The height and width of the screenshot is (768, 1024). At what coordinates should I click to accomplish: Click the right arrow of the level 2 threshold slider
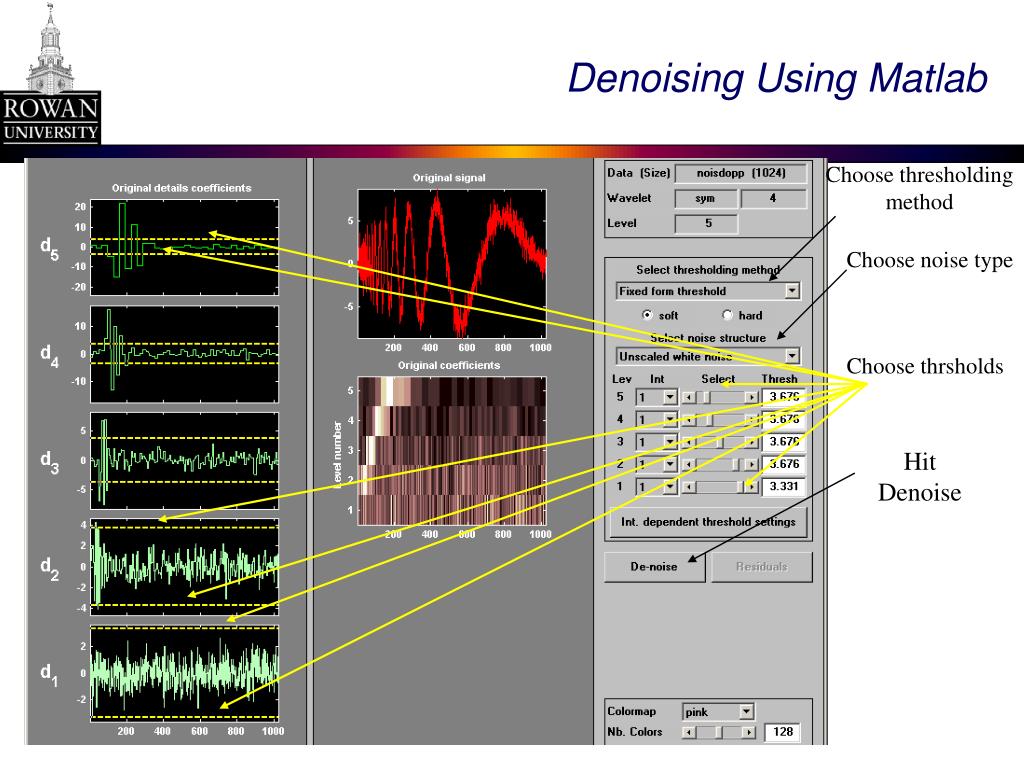point(752,464)
